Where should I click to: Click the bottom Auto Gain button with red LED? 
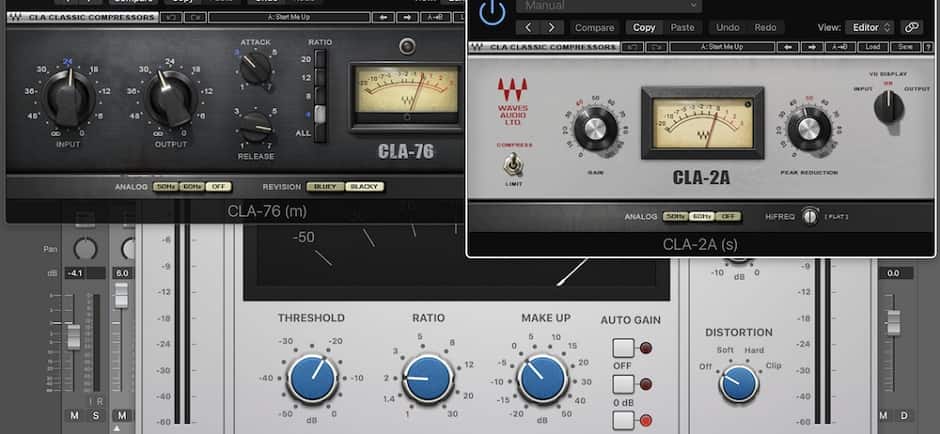(623, 420)
